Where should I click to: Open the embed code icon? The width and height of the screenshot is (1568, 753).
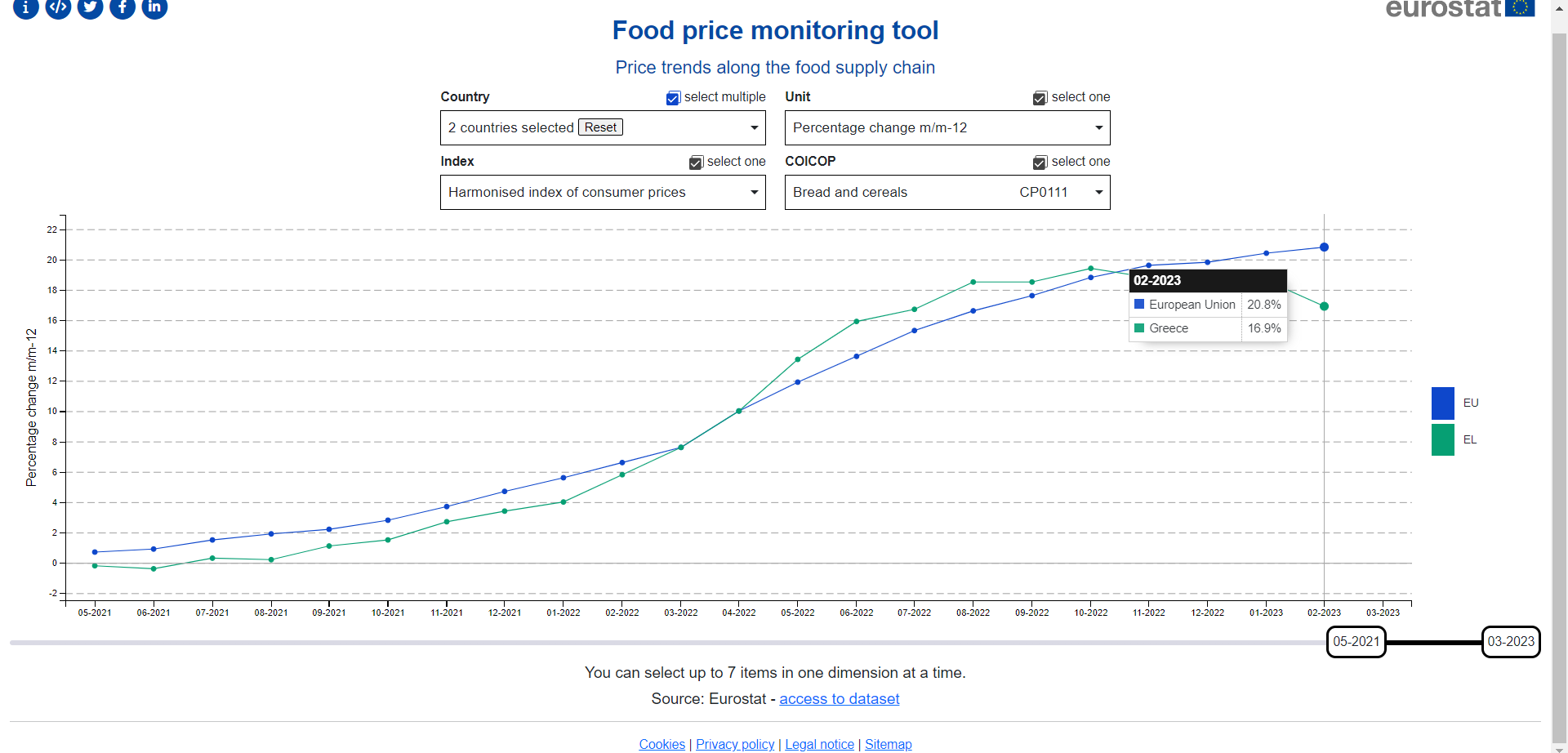(58, 7)
